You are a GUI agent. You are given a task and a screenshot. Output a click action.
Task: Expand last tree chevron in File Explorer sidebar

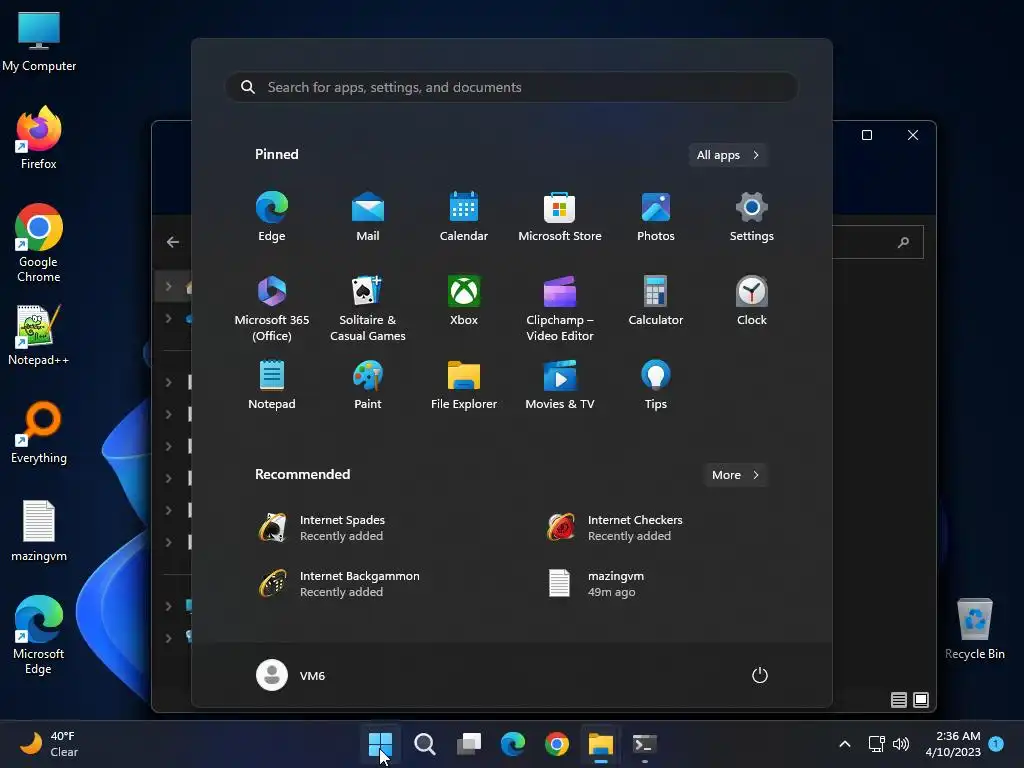click(168, 638)
